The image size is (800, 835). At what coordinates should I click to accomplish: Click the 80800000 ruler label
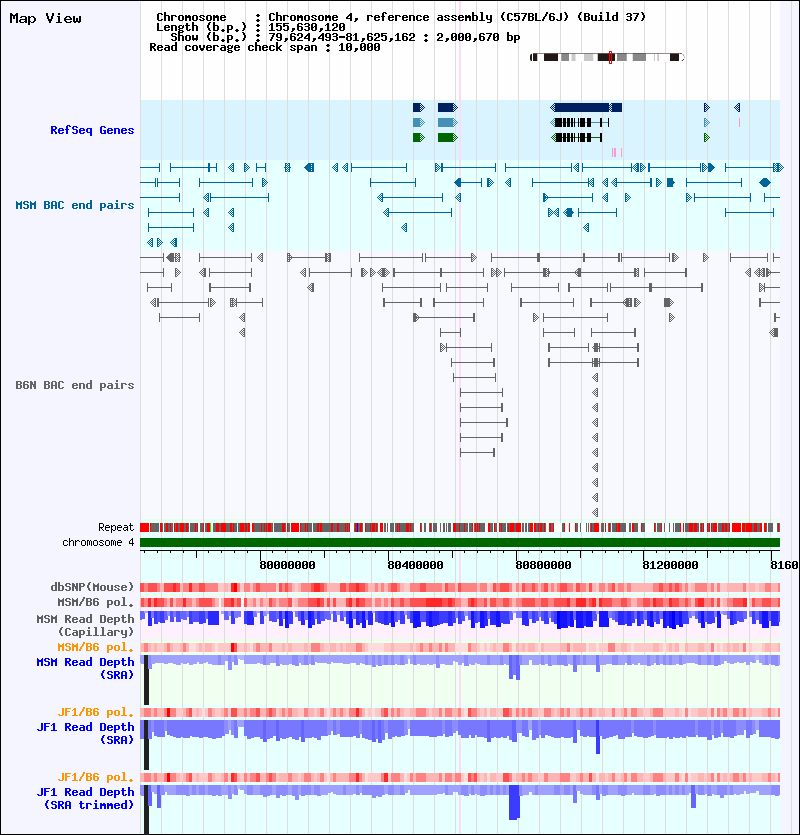pos(543,565)
